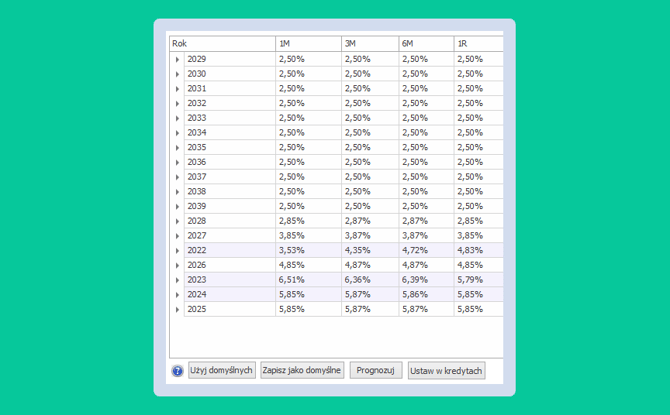Sort by the Rok column header
The width and height of the screenshot is (670, 415).
coord(222,44)
